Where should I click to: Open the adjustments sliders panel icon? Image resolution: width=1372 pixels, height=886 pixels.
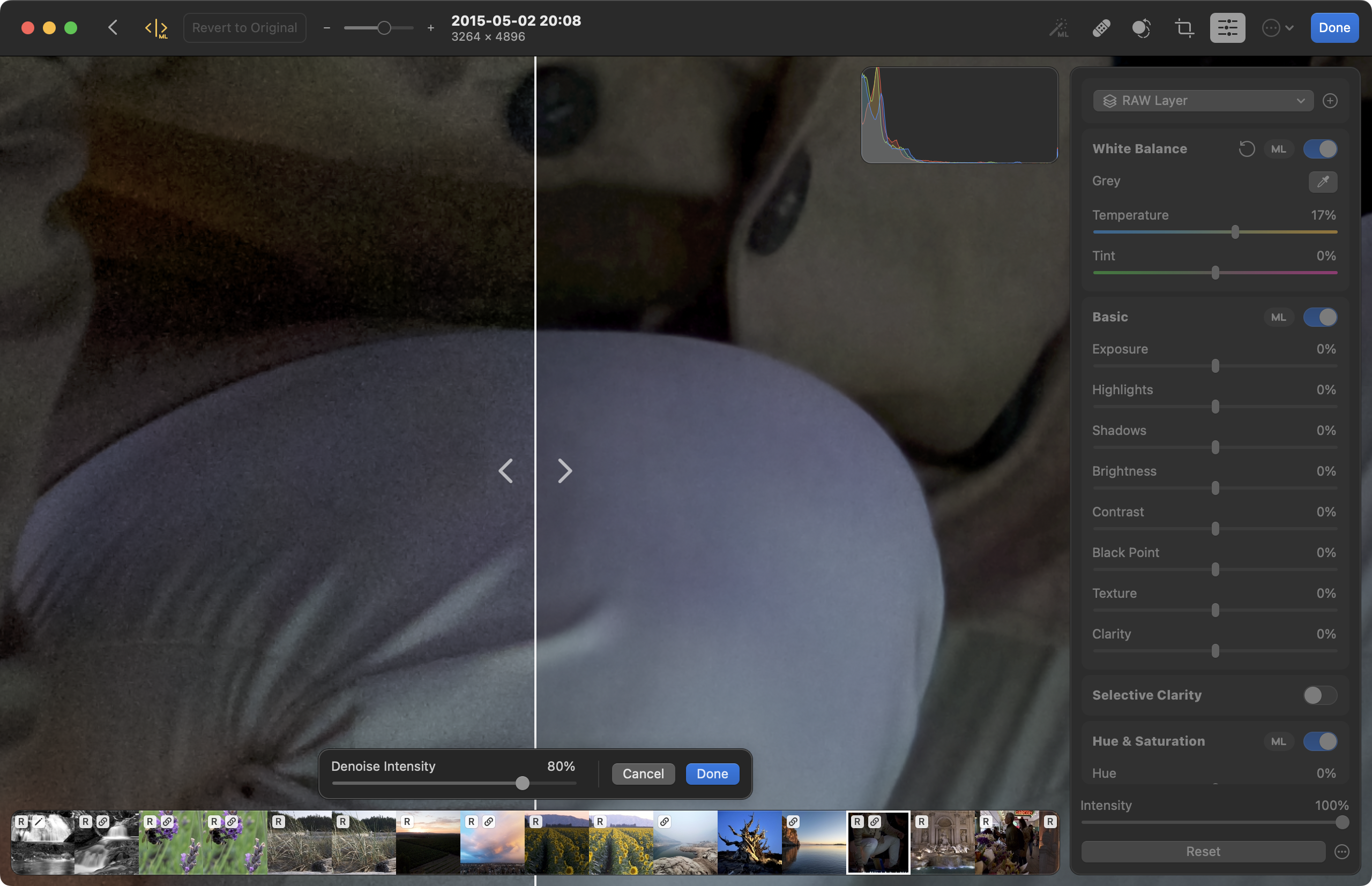(x=1227, y=28)
